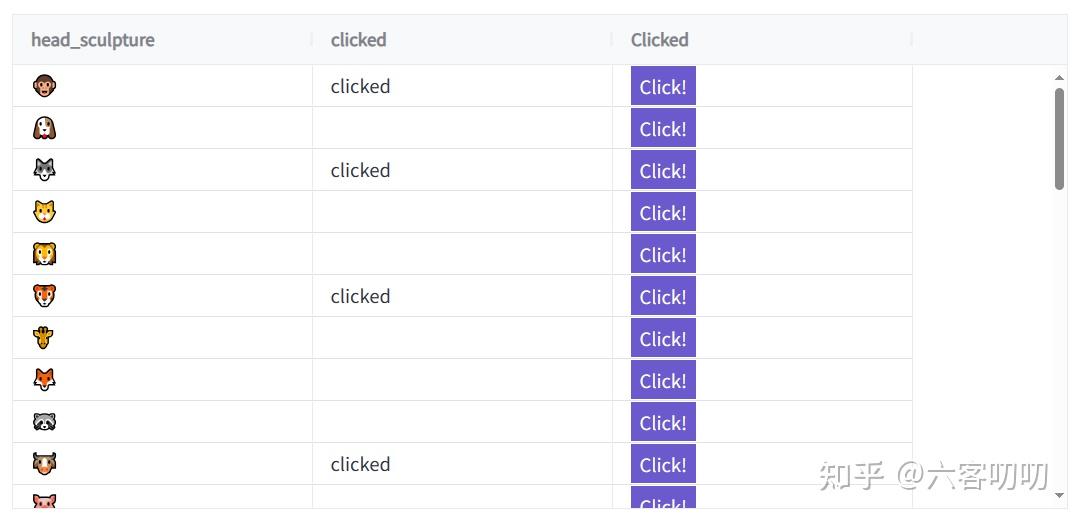Click the wolf face emoji
The width and height of the screenshot is (1077, 520).
click(44, 170)
